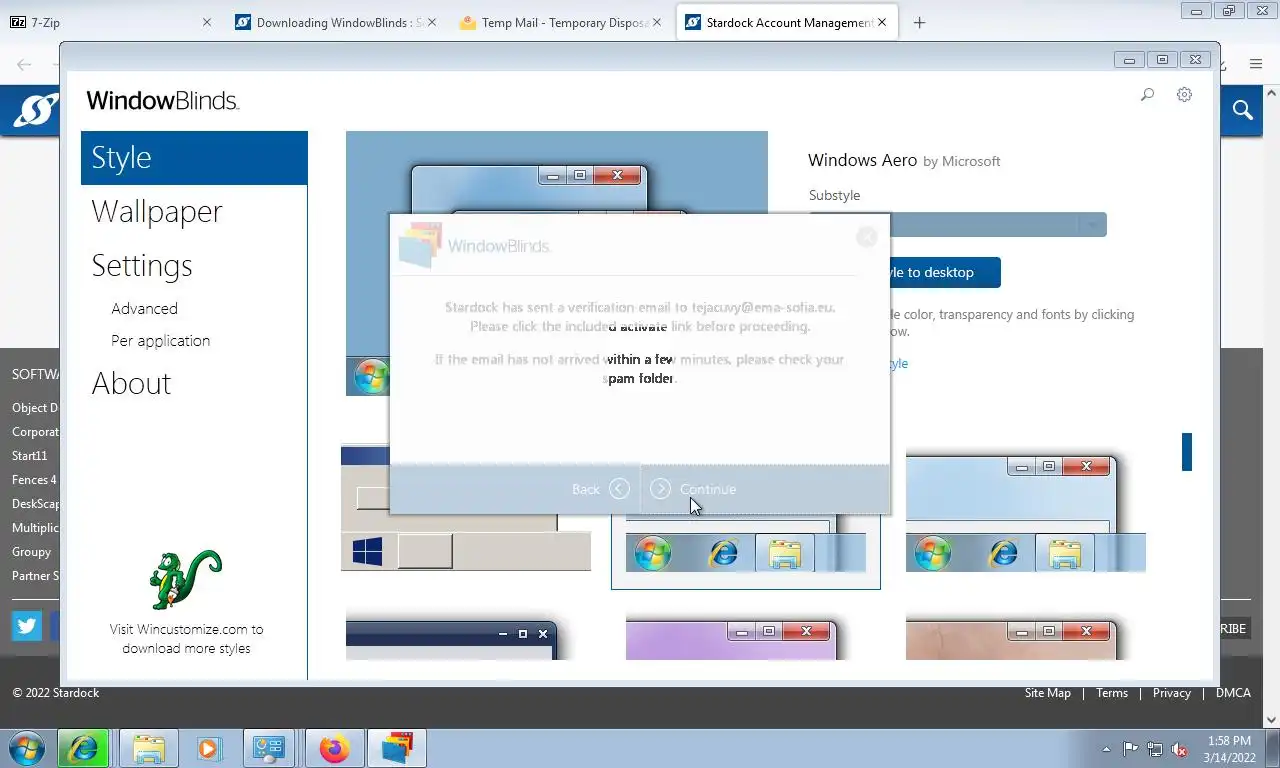Open the DMCA footer link
The width and height of the screenshot is (1280, 768).
(1233, 693)
